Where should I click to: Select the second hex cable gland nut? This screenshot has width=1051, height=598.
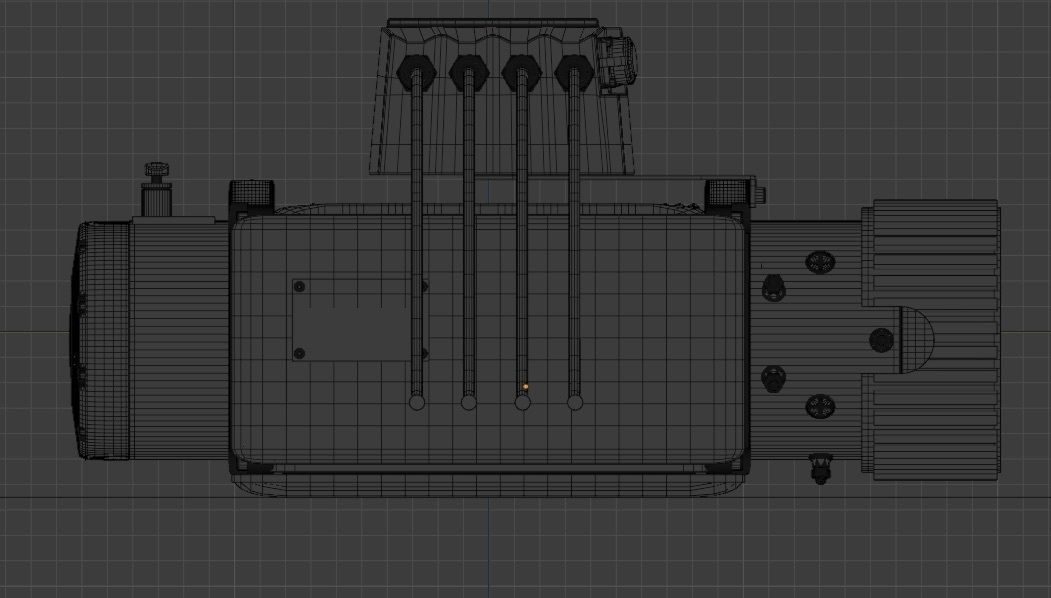pos(469,72)
